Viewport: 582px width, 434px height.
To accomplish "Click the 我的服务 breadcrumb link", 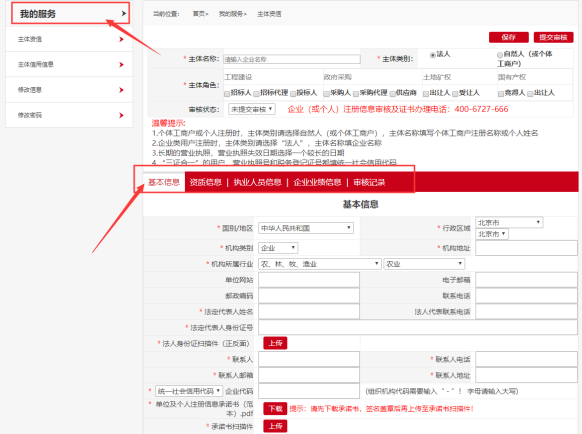I will click(231, 14).
